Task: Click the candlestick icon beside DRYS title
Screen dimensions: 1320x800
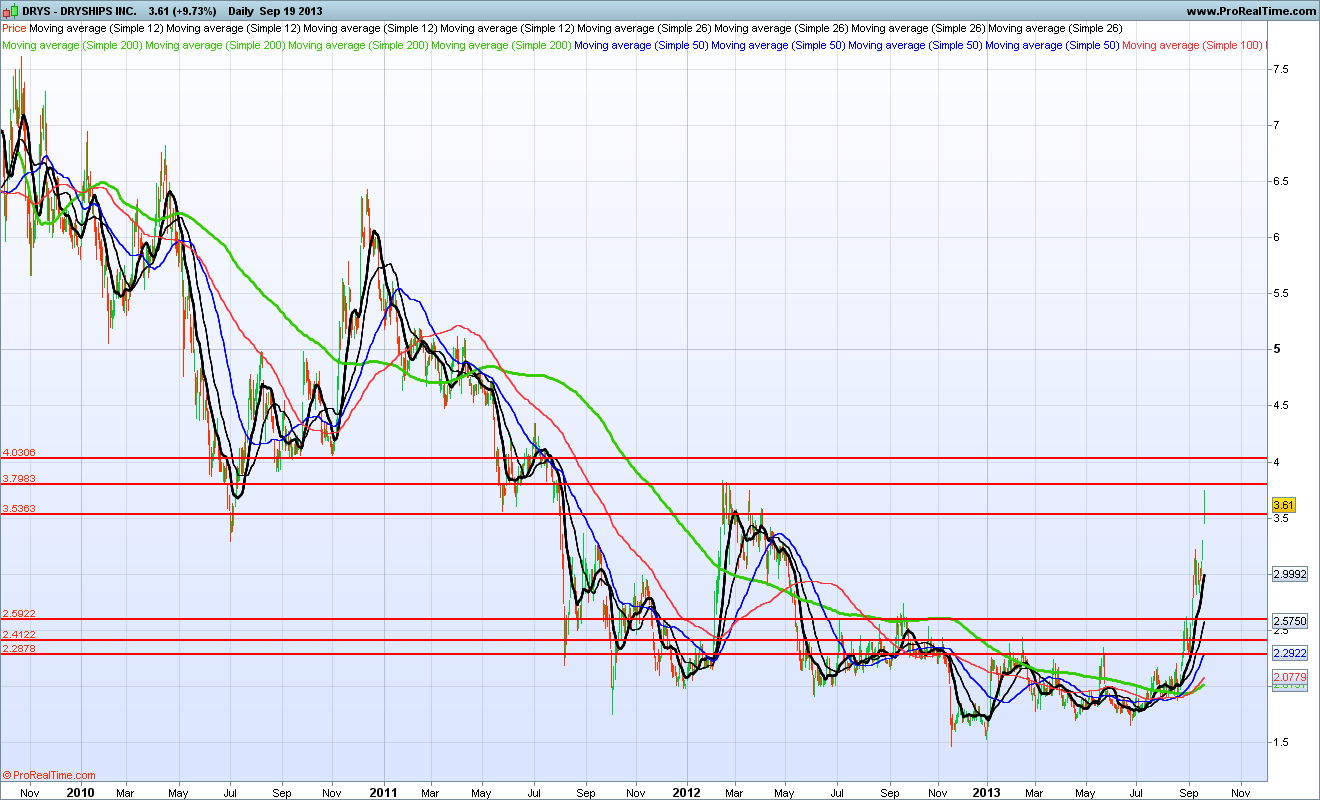Action: (x=11, y=11)
